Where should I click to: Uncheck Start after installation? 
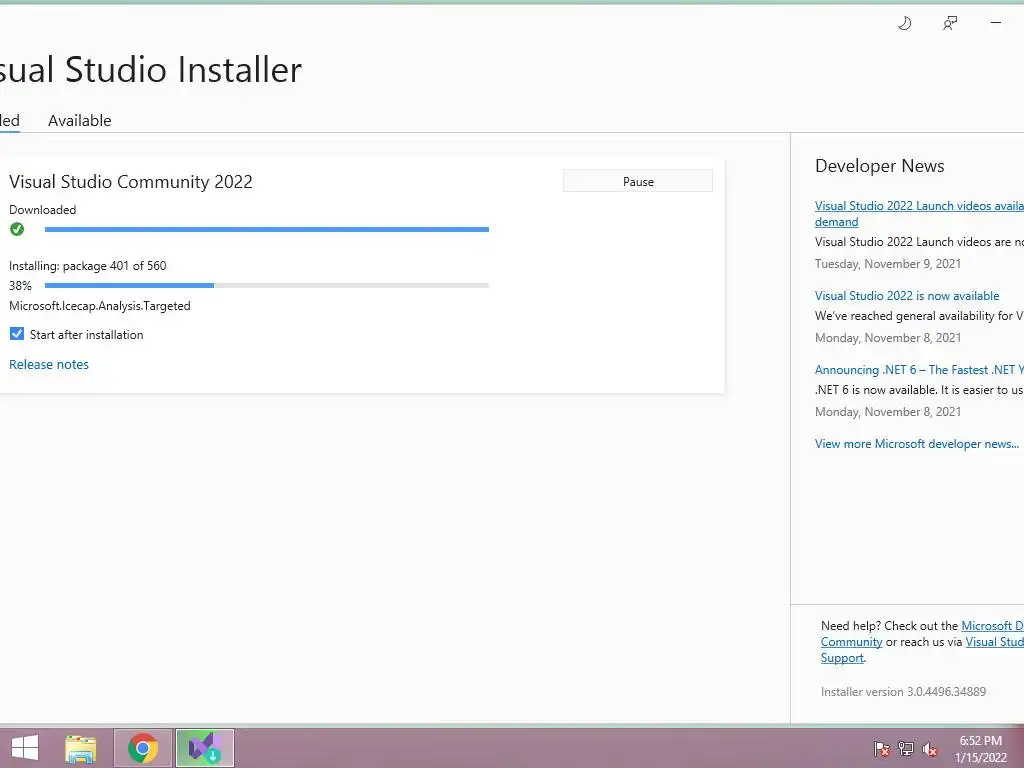17,334
